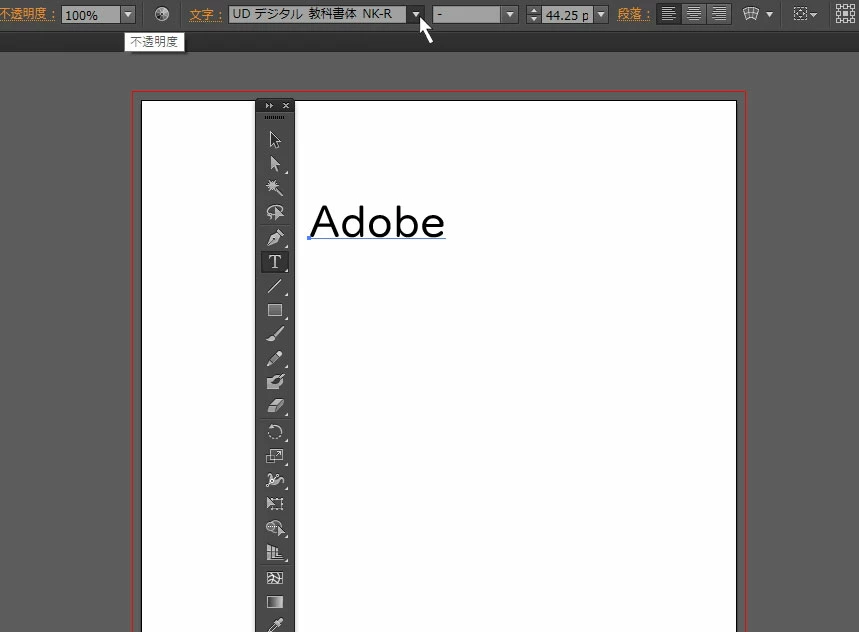The image size is (859, 632).
Task: Select the Warp tool
Action: point(275,480)
